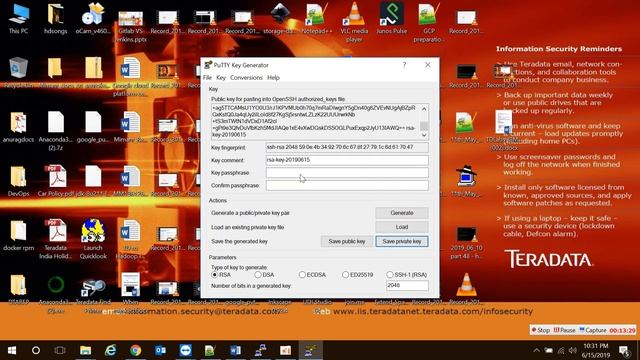Open the Action Center notifications icon
640x360 pixels.
pos(624,350)
